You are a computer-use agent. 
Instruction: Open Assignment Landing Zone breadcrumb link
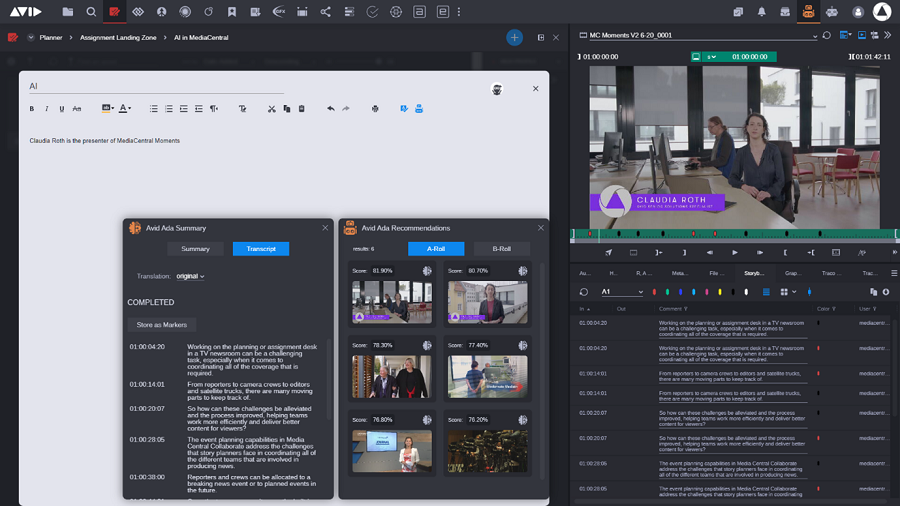click(118, 37)
